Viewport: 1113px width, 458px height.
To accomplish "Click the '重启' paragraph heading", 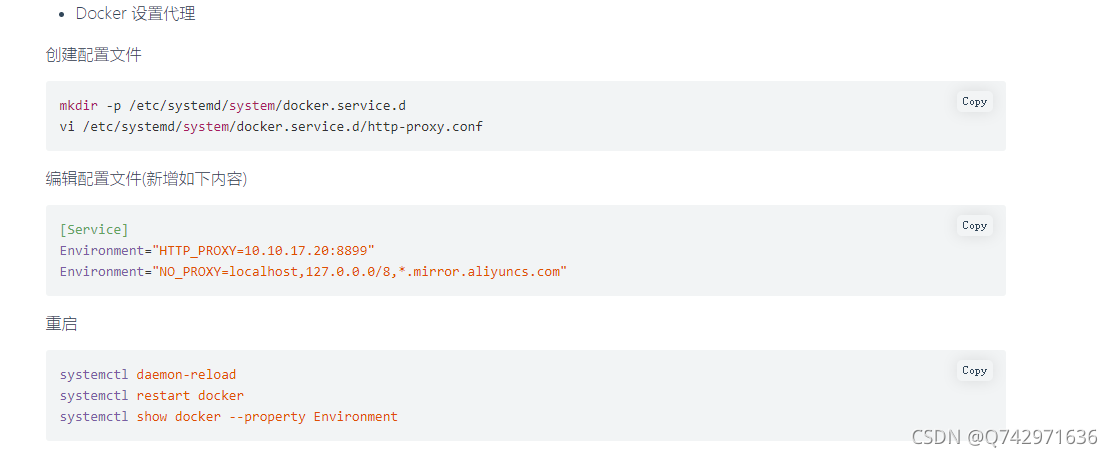I will click(x=61, y=325).
